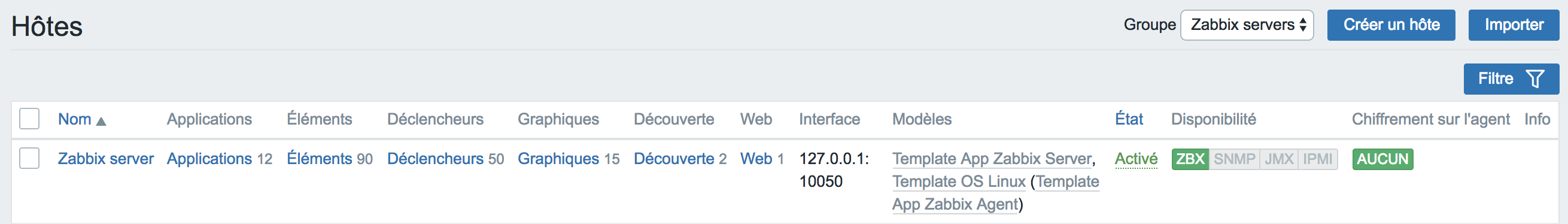Sort hosts by Nom column
Viewport: 1568px width, 224px height.
pos(74,119)
